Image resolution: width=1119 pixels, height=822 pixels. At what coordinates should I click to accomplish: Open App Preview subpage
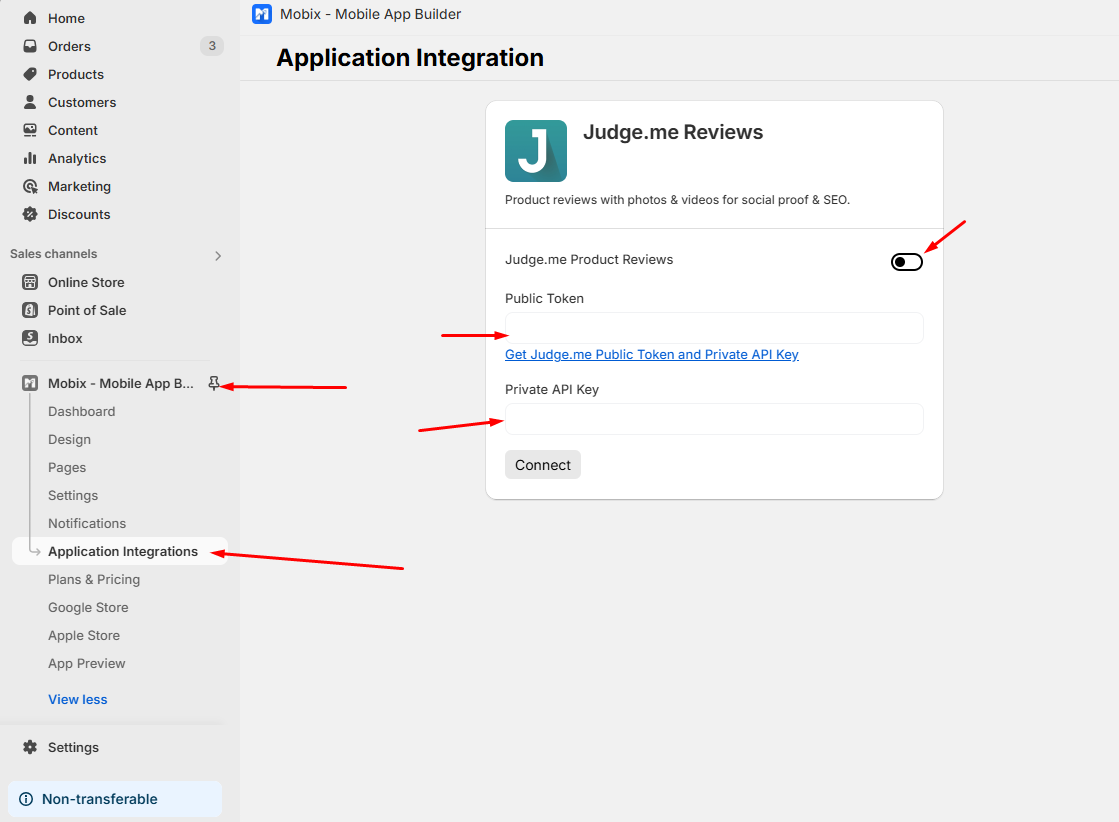click(x=86, y=664)
